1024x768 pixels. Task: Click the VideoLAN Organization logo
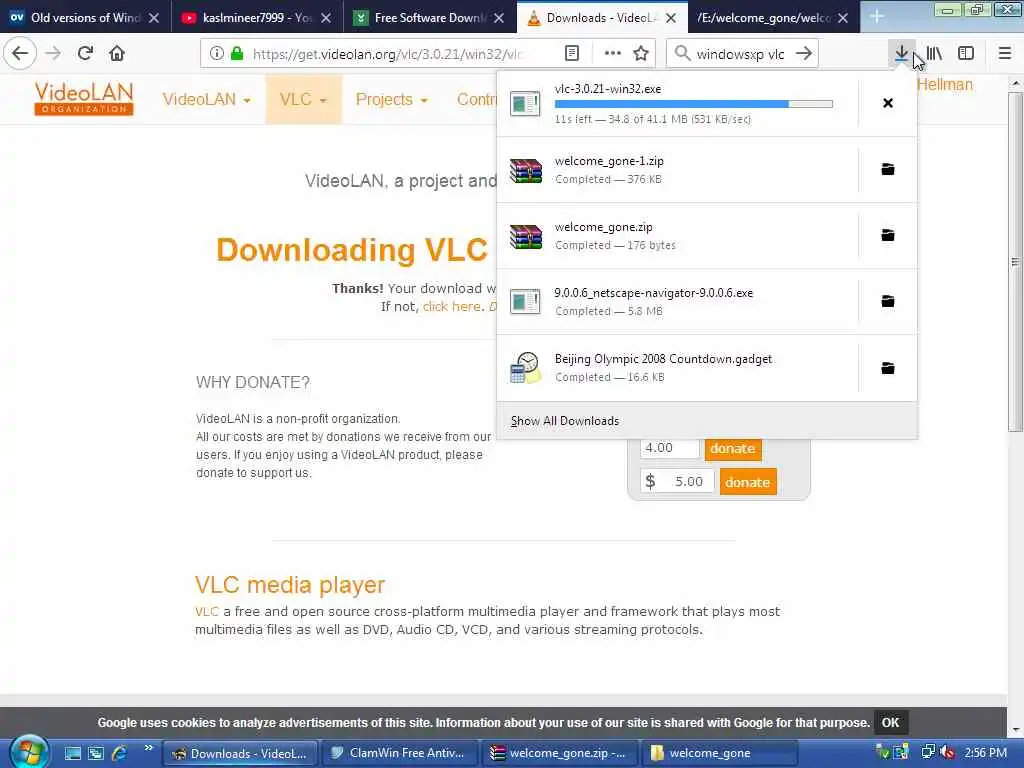coord(84,99)
